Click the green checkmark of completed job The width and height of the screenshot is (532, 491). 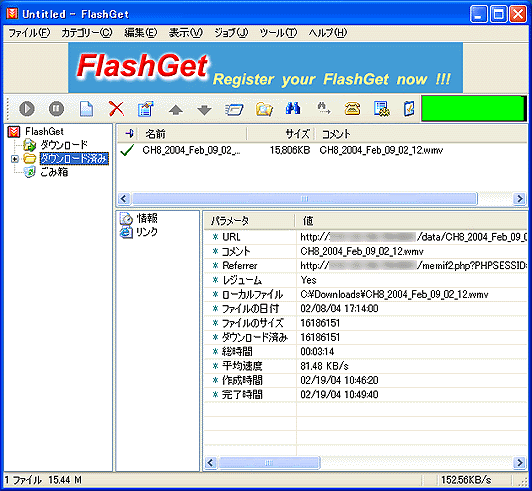pos(127,150)
